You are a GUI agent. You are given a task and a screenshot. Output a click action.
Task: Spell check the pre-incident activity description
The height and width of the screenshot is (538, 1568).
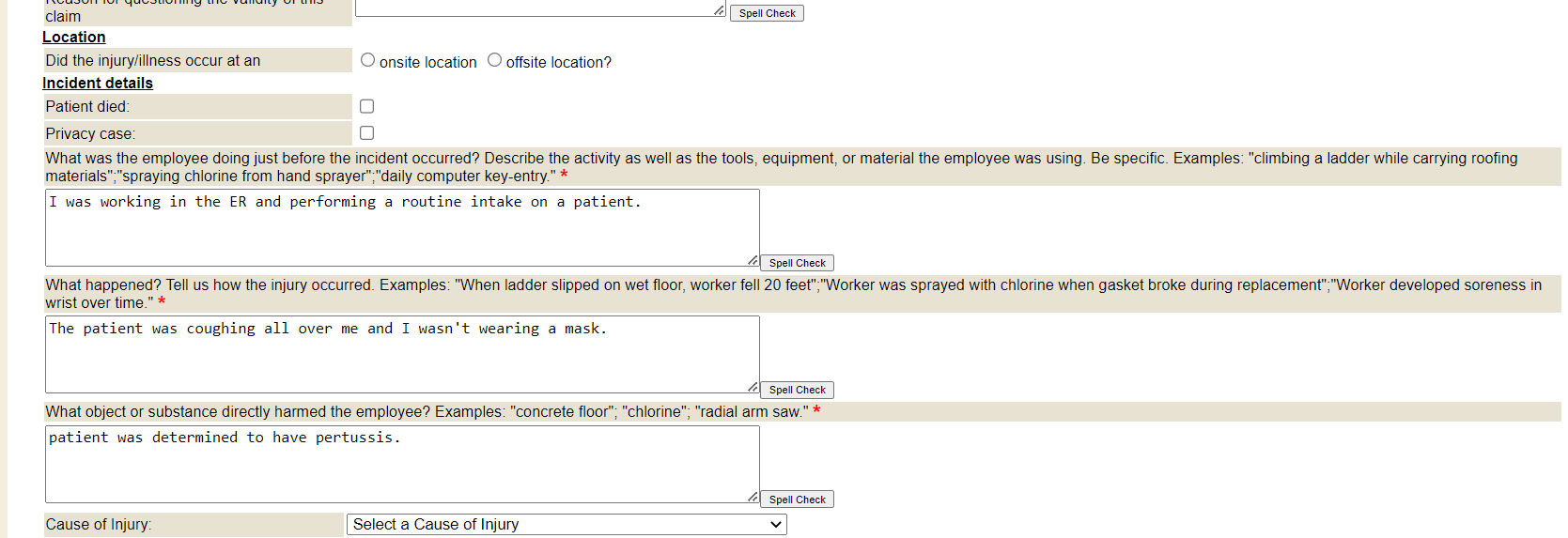pyautogui.click(x=797, y=263)
